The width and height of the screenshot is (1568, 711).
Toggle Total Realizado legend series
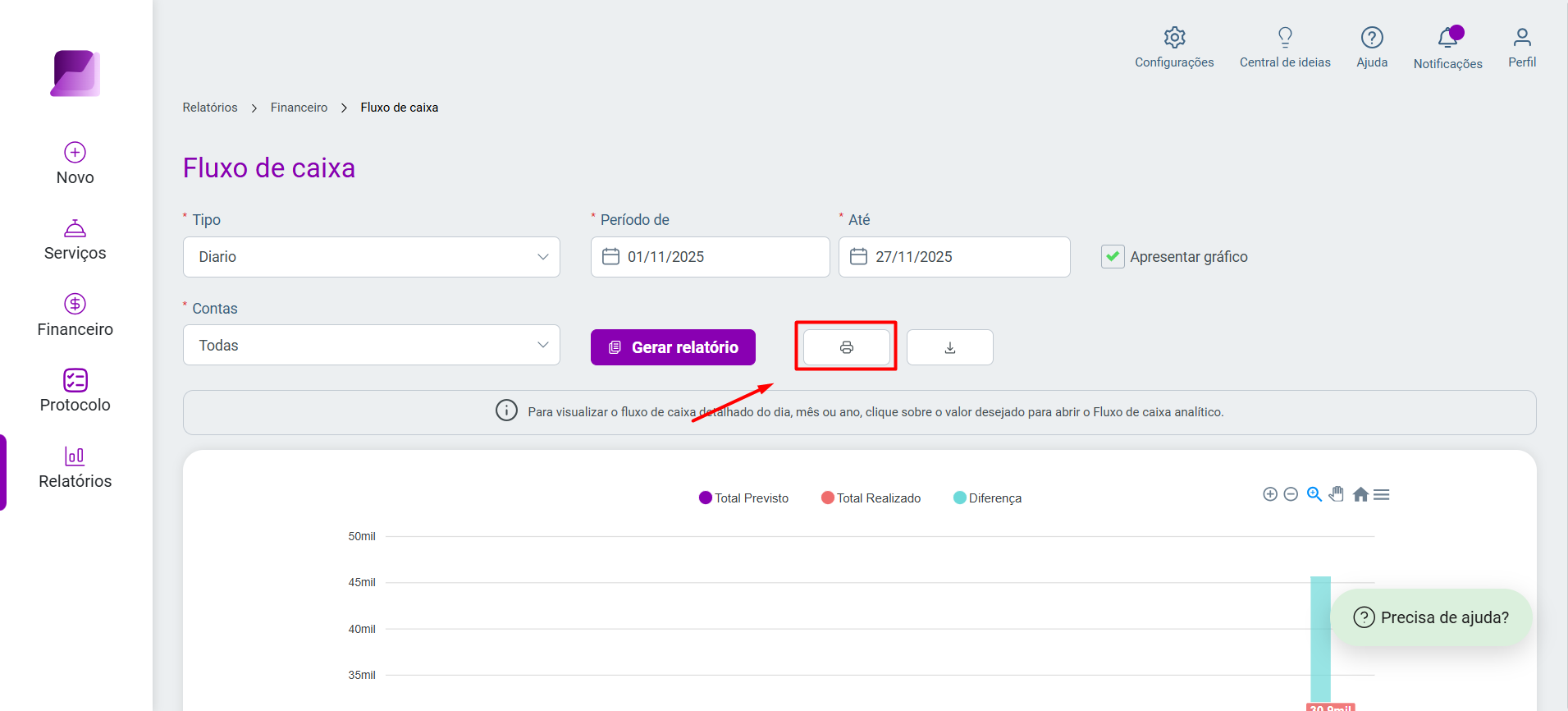click(x=871, y=498)
